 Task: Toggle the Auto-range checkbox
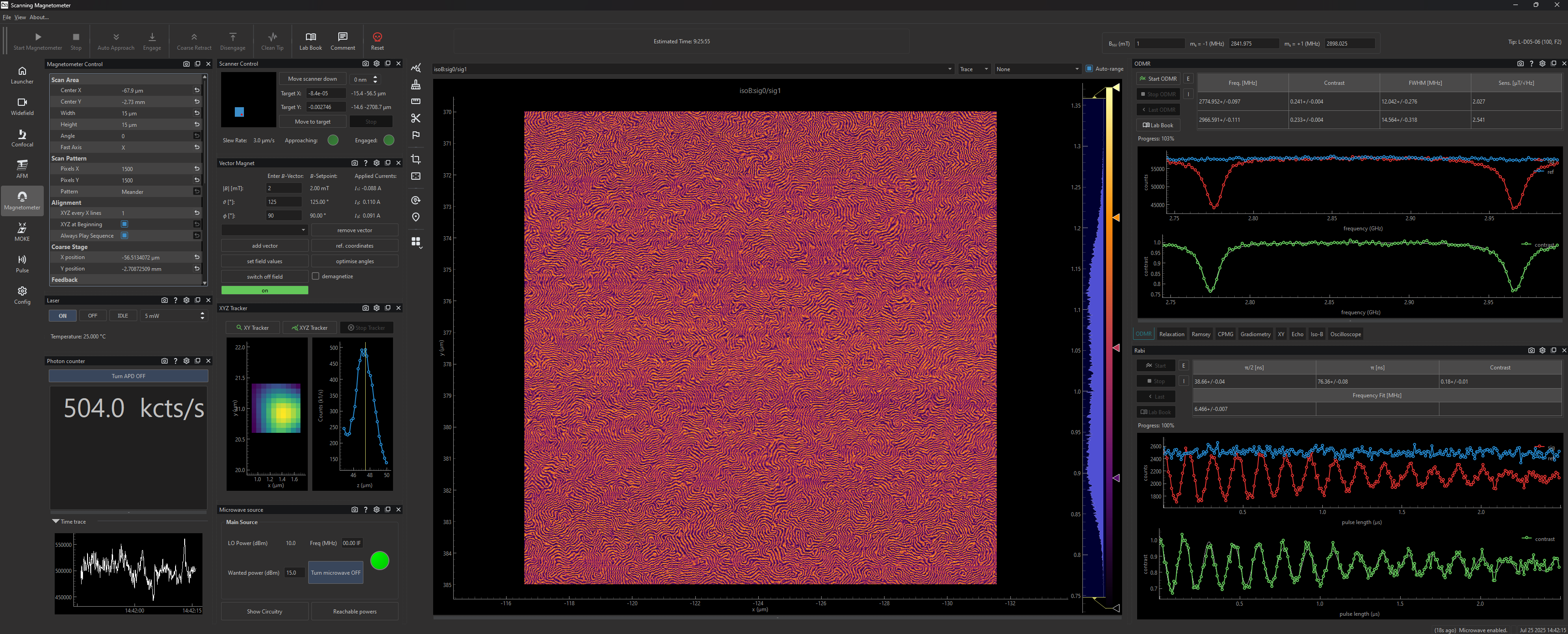(x=1089, y=69)
